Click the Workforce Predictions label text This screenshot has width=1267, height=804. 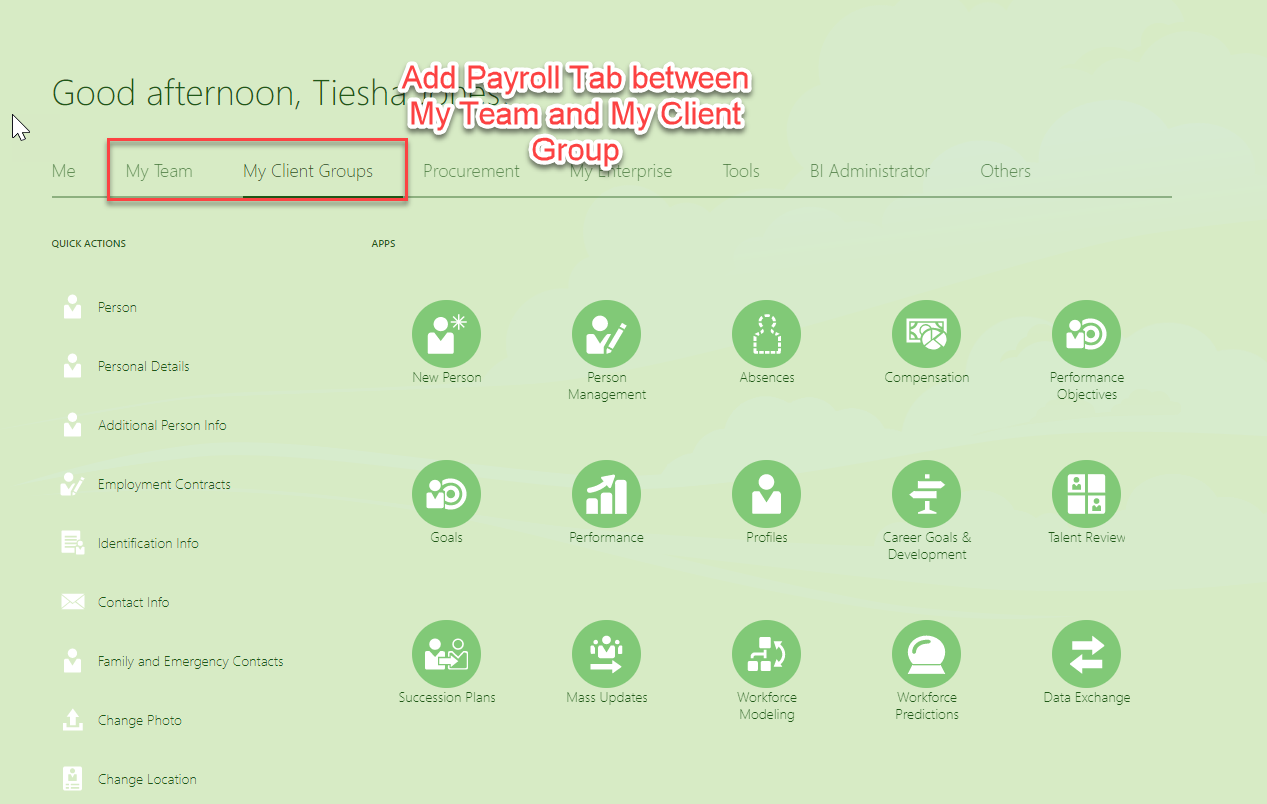926,706
